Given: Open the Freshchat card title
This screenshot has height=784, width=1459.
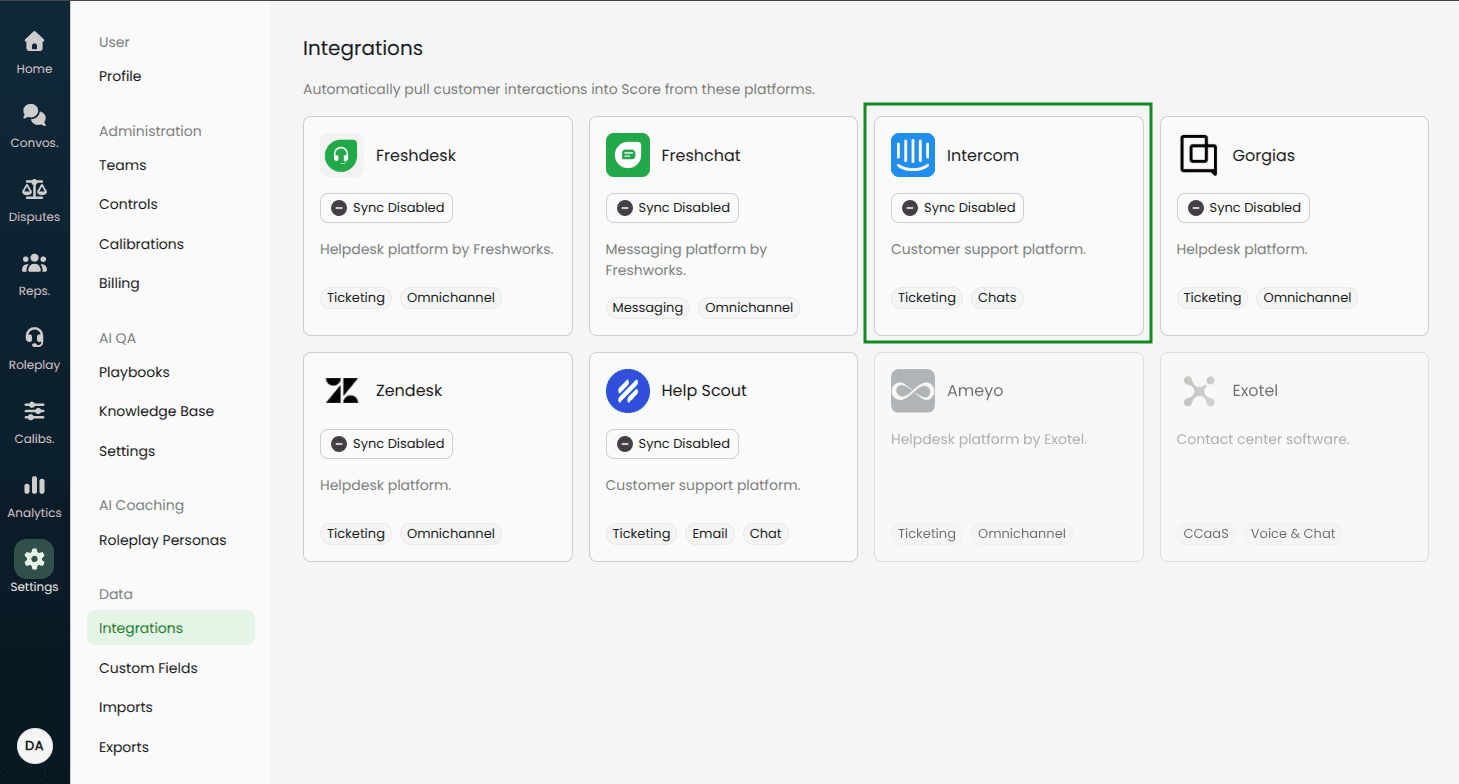Looking at the screenshot, I should point(701,155).
